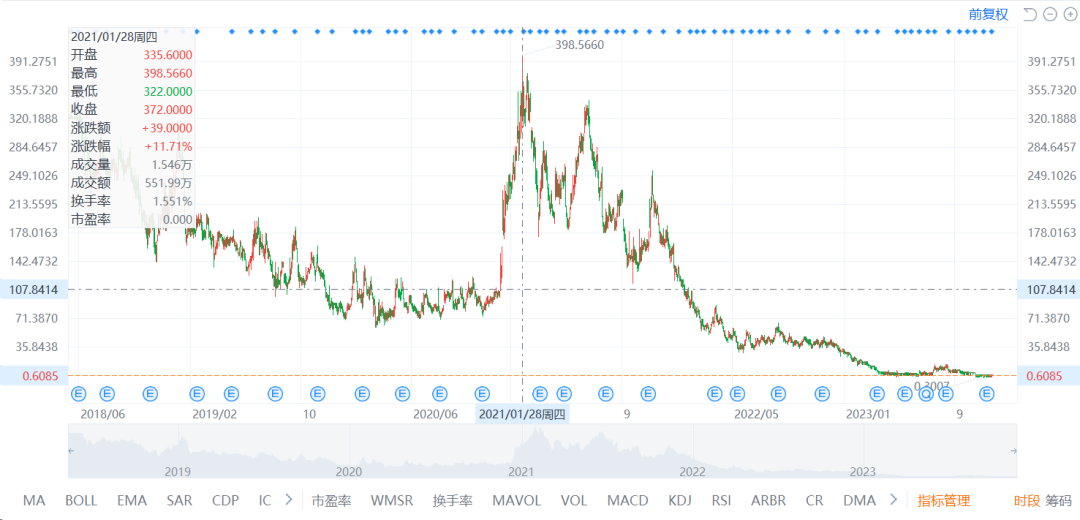Select the KDJ indicator tab

click(x=679, y=500)
